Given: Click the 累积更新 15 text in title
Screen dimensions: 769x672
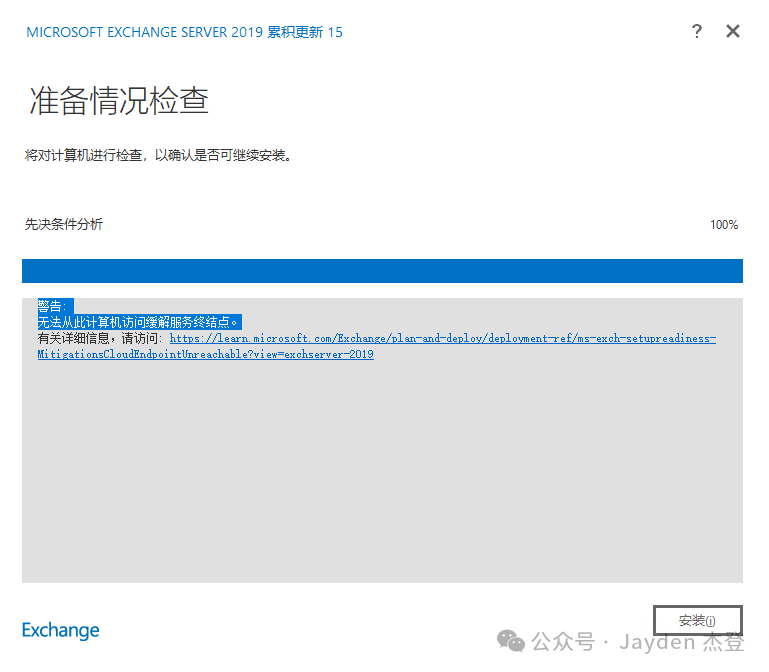Looking at the screenshot, I should pyautogui.click(x=305, y=32).
